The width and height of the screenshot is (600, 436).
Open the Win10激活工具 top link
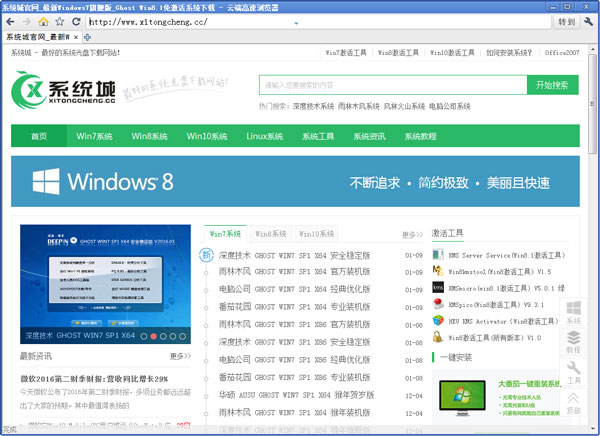pyautogui.click(x=452, y=52)
